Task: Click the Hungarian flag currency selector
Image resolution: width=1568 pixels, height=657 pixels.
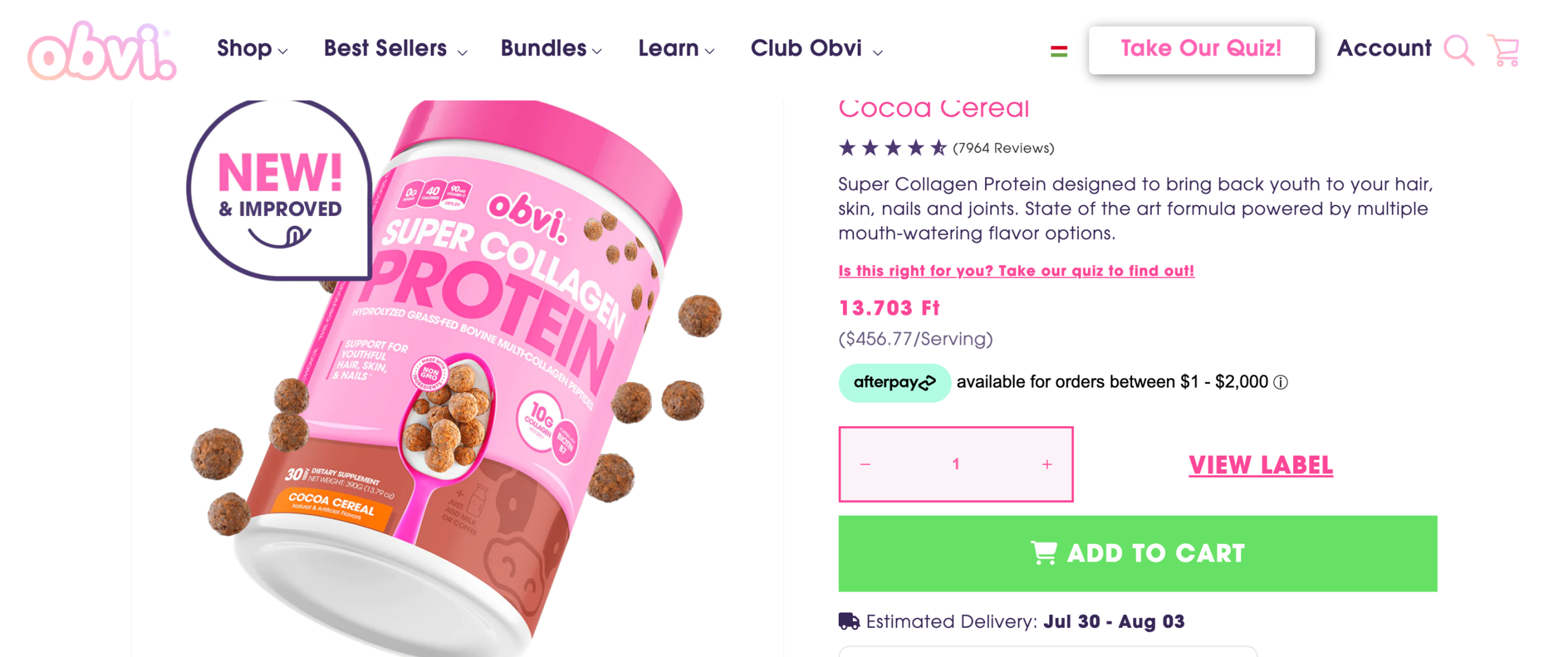Action: (1059, 50)
